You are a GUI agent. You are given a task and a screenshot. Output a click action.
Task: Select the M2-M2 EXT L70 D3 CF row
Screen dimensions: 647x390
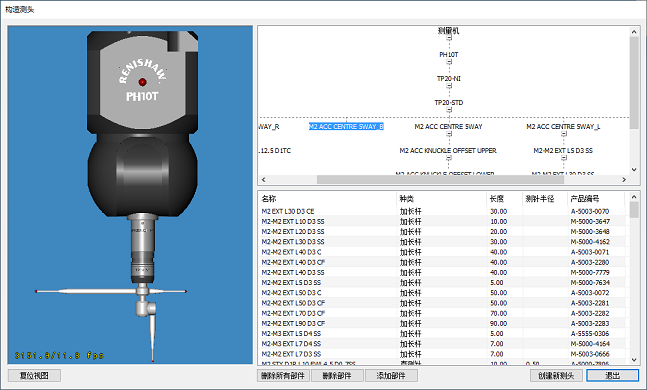coord(442,313)
